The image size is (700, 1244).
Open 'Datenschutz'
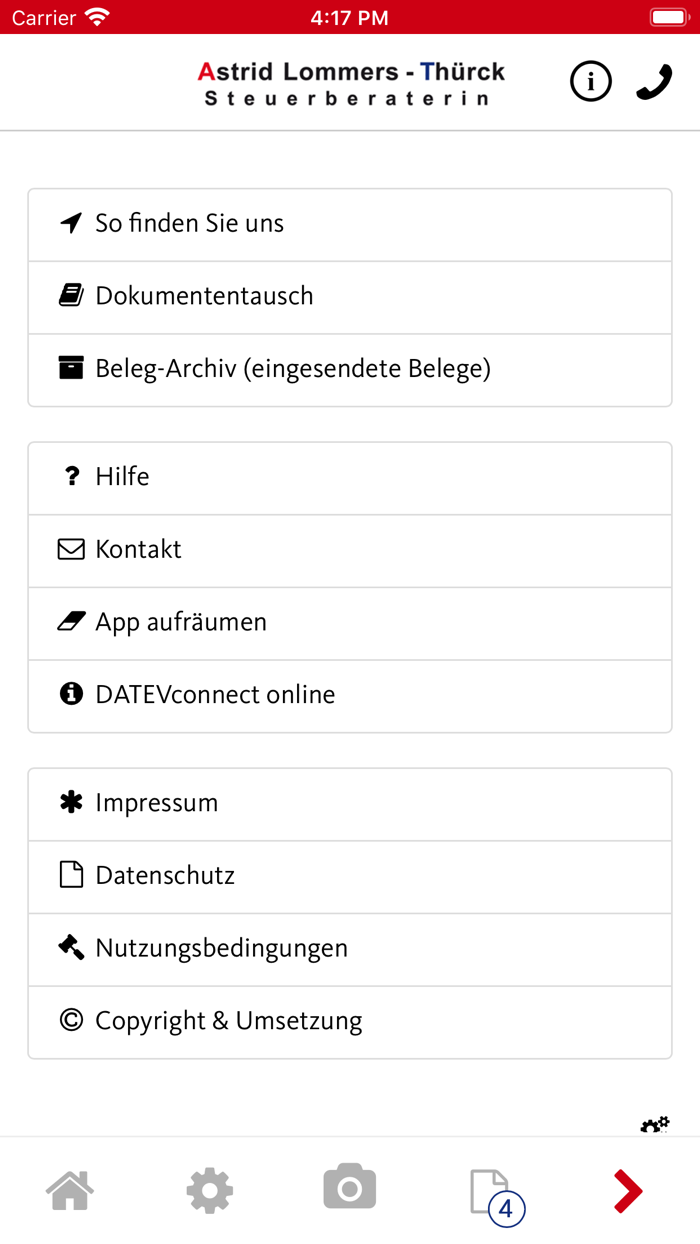tap(165, 875)
